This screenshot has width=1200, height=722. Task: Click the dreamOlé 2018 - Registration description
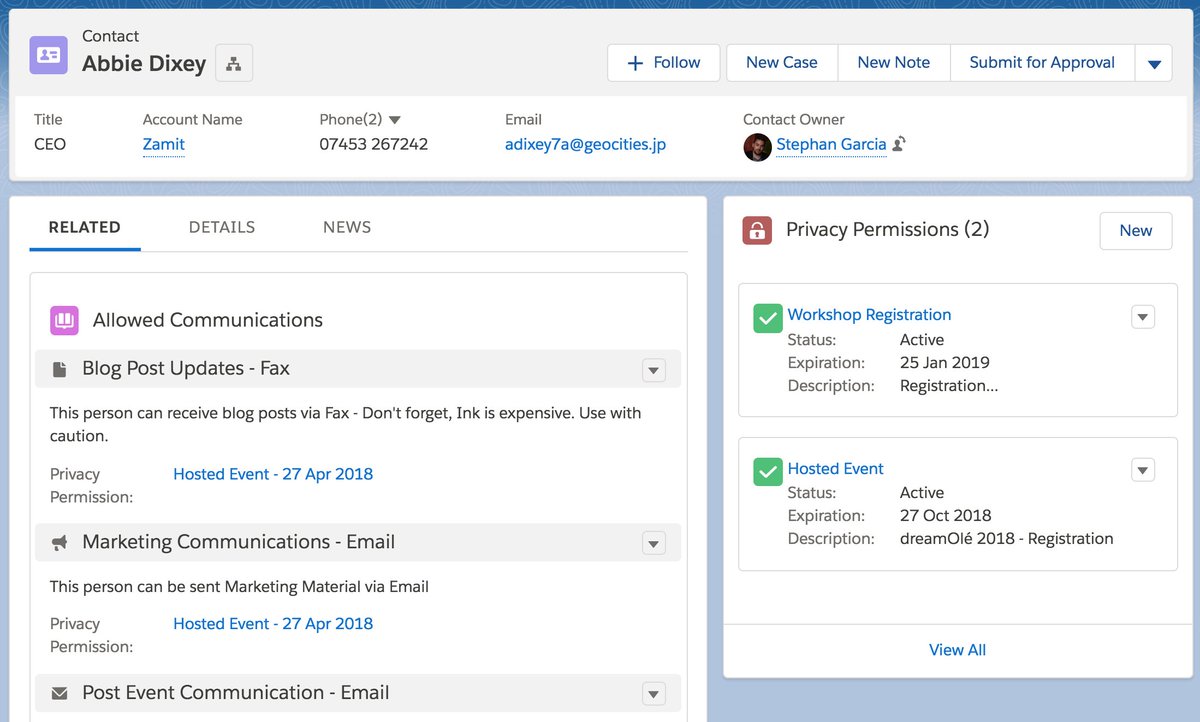(x=1007, y=538)
